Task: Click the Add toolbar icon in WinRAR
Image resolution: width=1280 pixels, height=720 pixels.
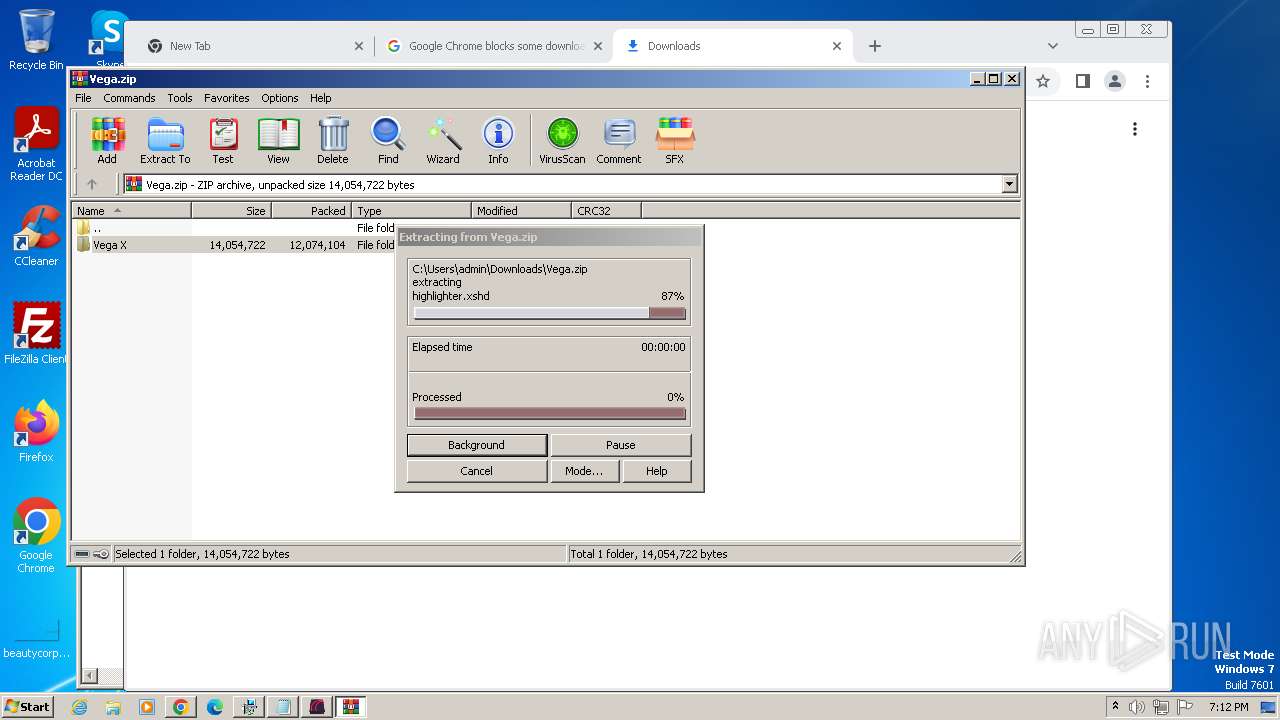Action: [x=107, y=140]
